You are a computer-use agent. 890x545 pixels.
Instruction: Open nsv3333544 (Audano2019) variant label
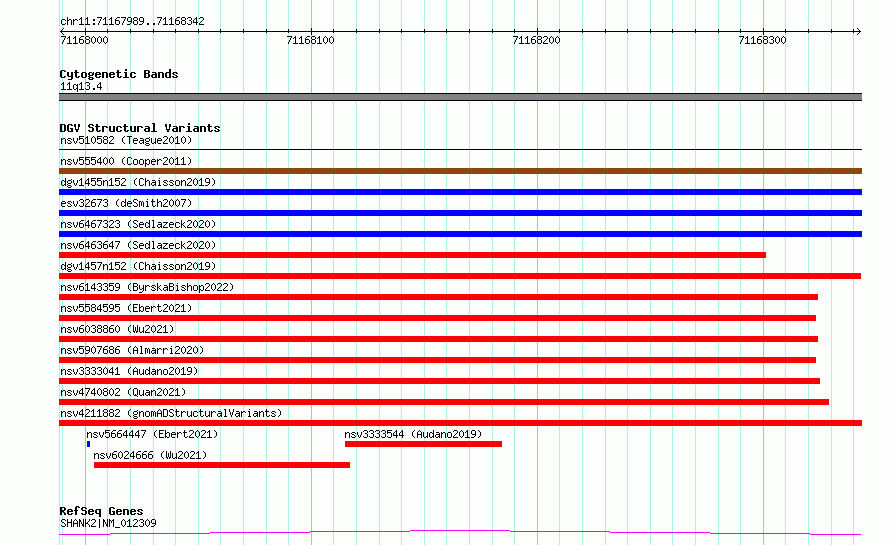tap(413, 434)
